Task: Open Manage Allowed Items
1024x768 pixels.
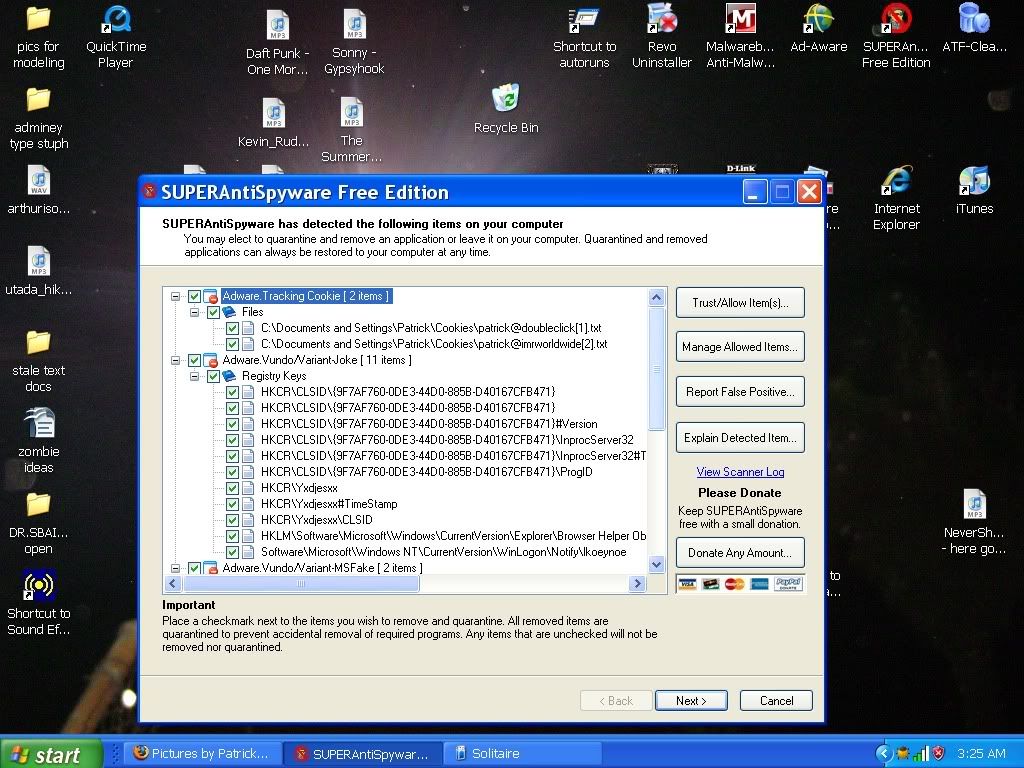Action: click(x=740, y=347)
